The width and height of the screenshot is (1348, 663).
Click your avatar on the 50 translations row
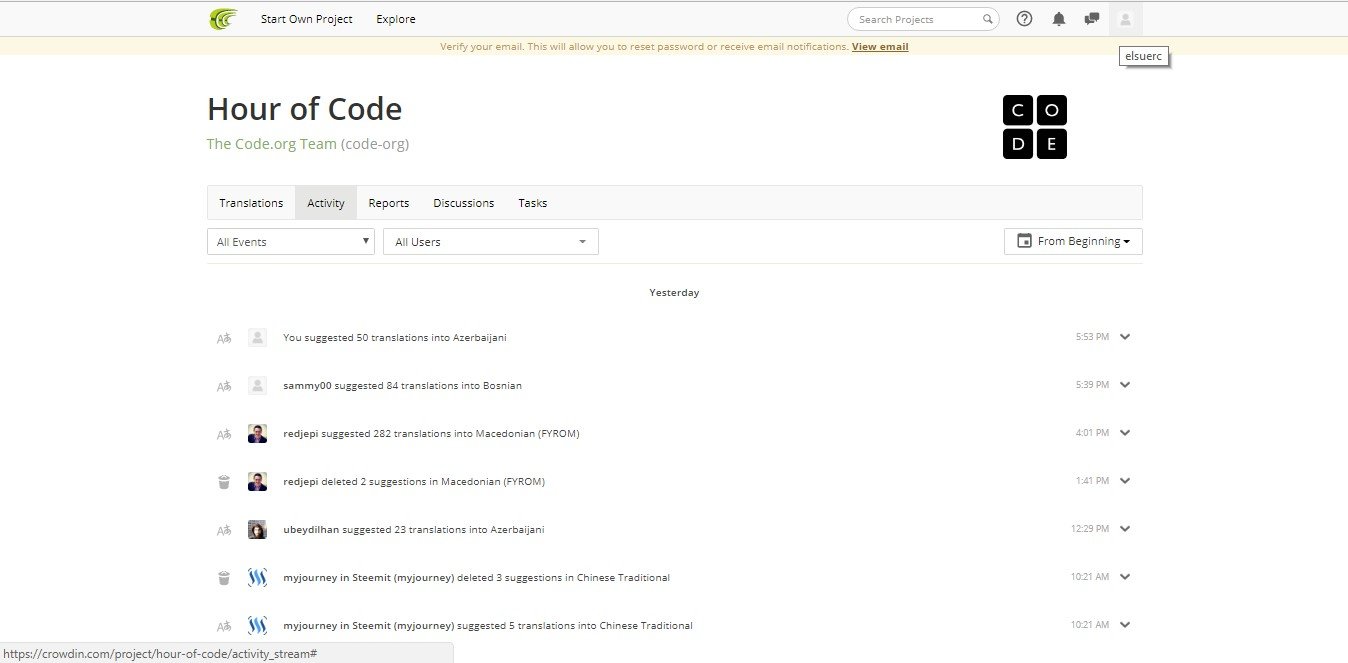(257, 337)
